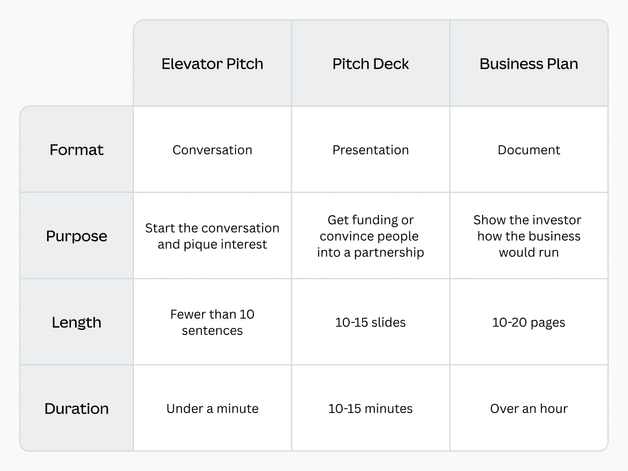This screenshot has width=628, height=471.
Task: Select the '10-15 slides' cell
Action: [370, 322]
